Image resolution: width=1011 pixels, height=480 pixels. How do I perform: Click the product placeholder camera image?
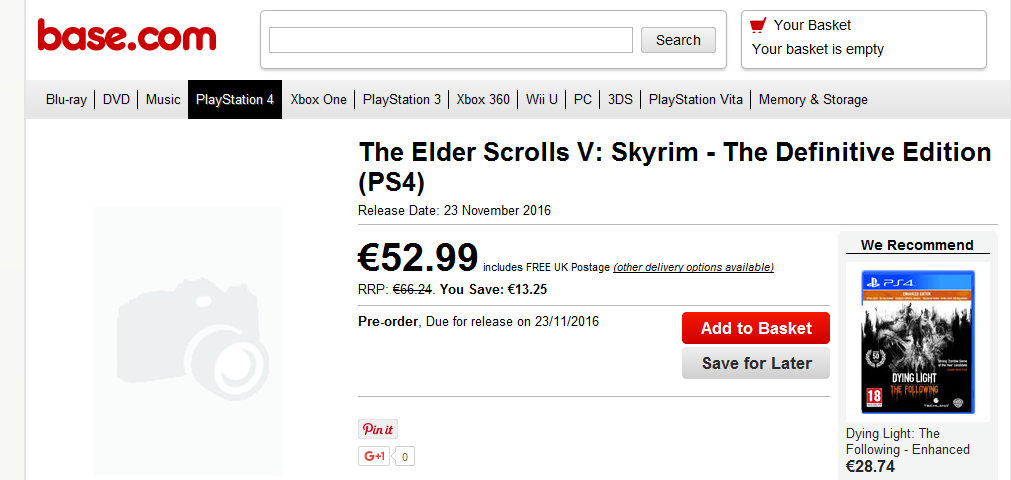188,341
